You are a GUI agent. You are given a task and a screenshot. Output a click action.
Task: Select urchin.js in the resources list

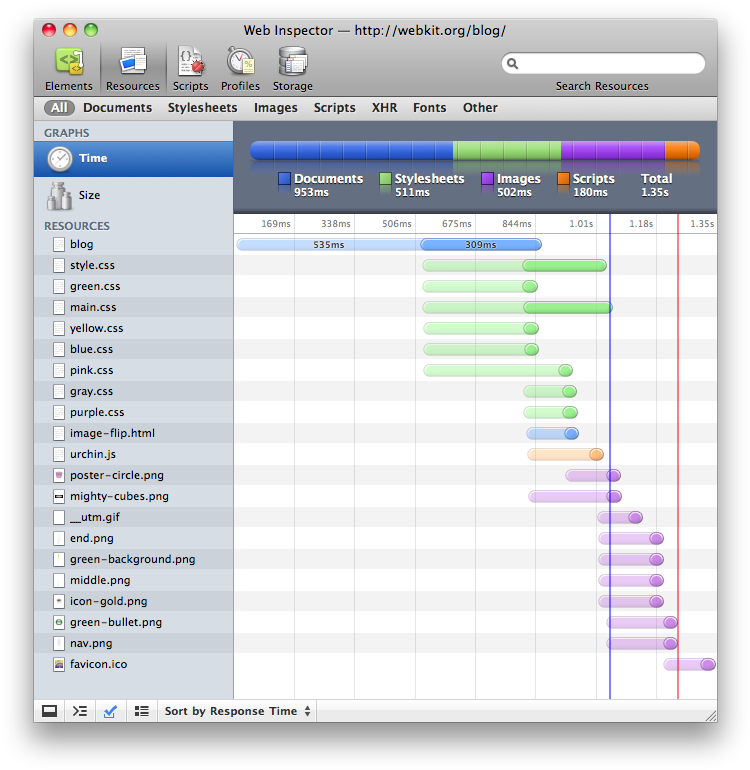(x=93, y=454)
